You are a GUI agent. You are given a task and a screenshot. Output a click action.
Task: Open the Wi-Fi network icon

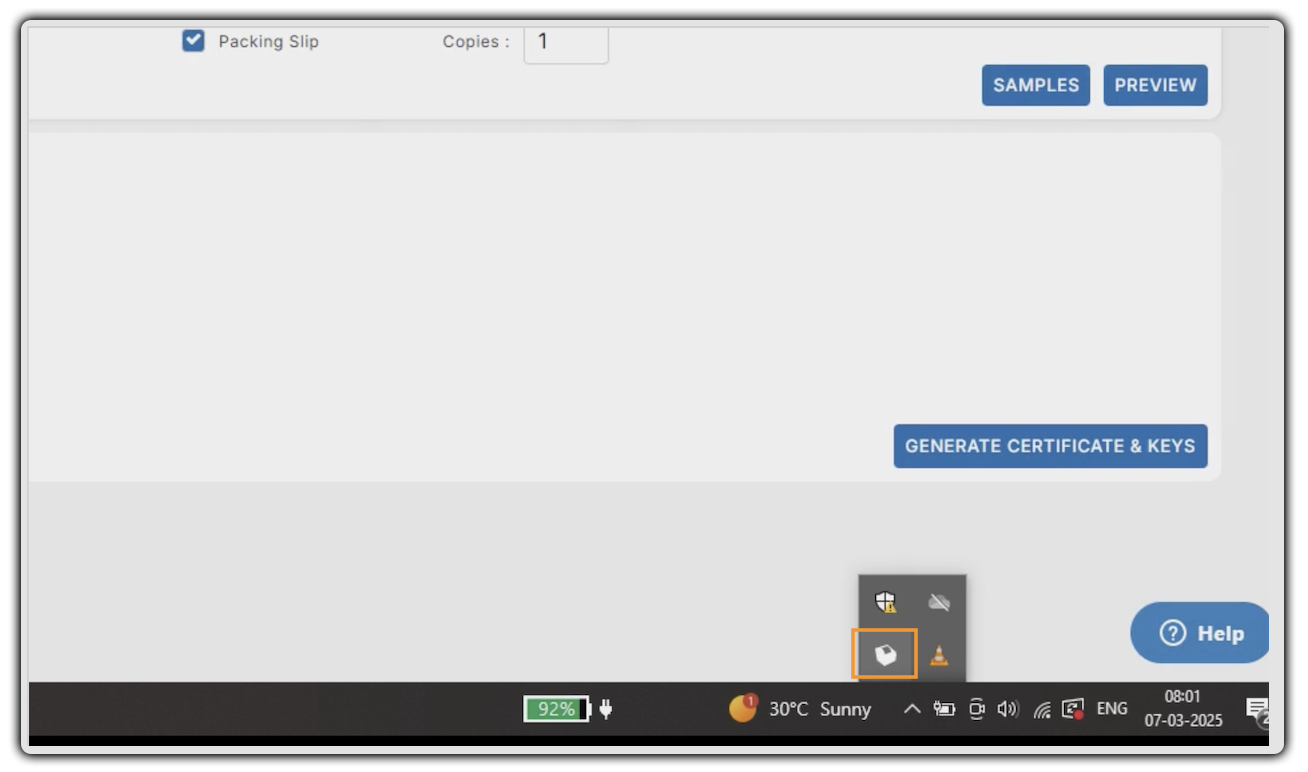1042,709
